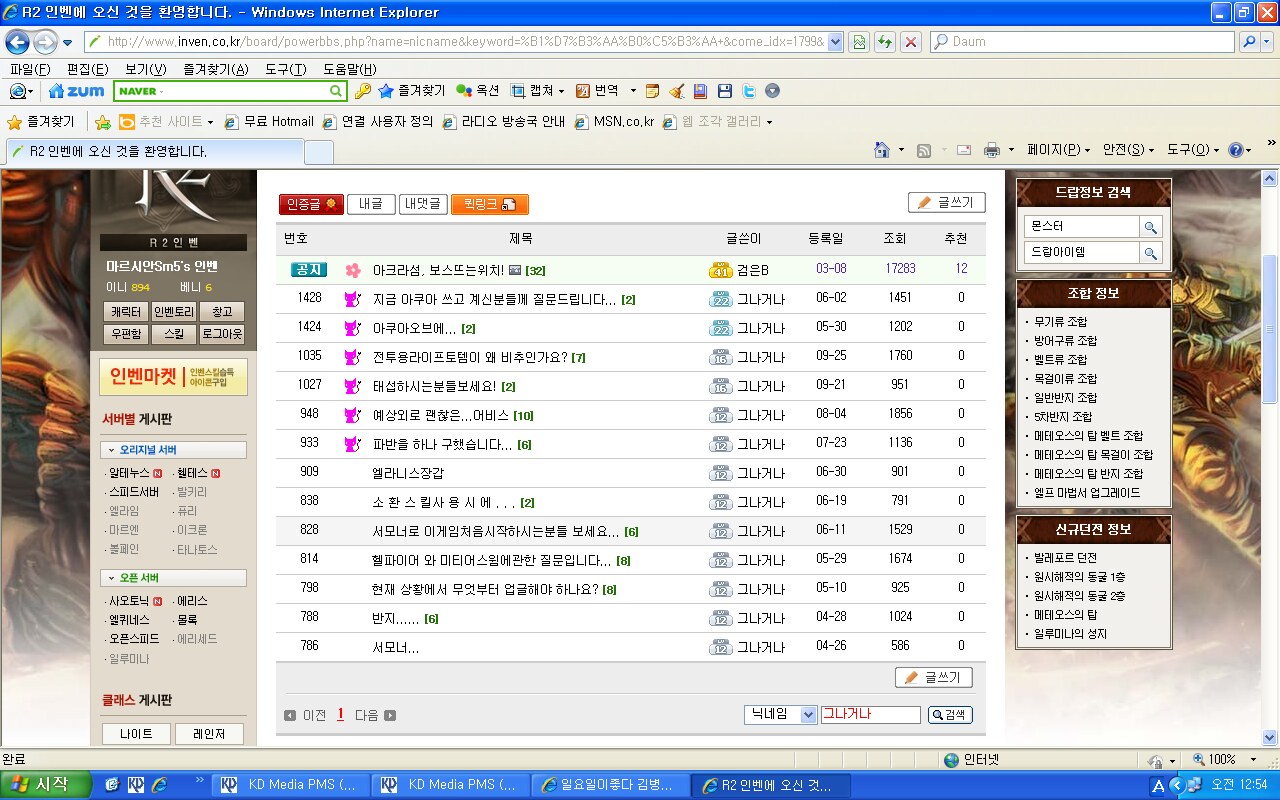Click the stop loading X icon
This screenshot has width=1280, height=800.
pyautogui.click(x=911, y=42)
